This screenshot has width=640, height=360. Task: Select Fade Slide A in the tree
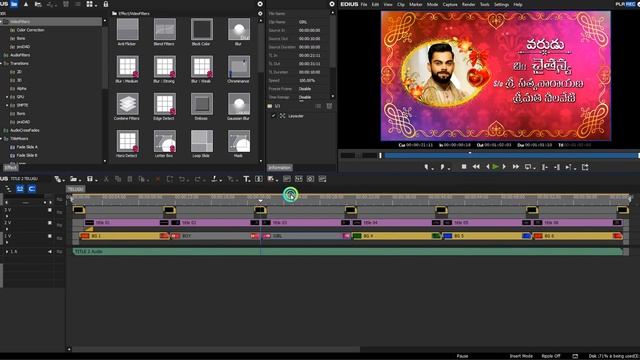pyautogui.click(x=27, y=147)
